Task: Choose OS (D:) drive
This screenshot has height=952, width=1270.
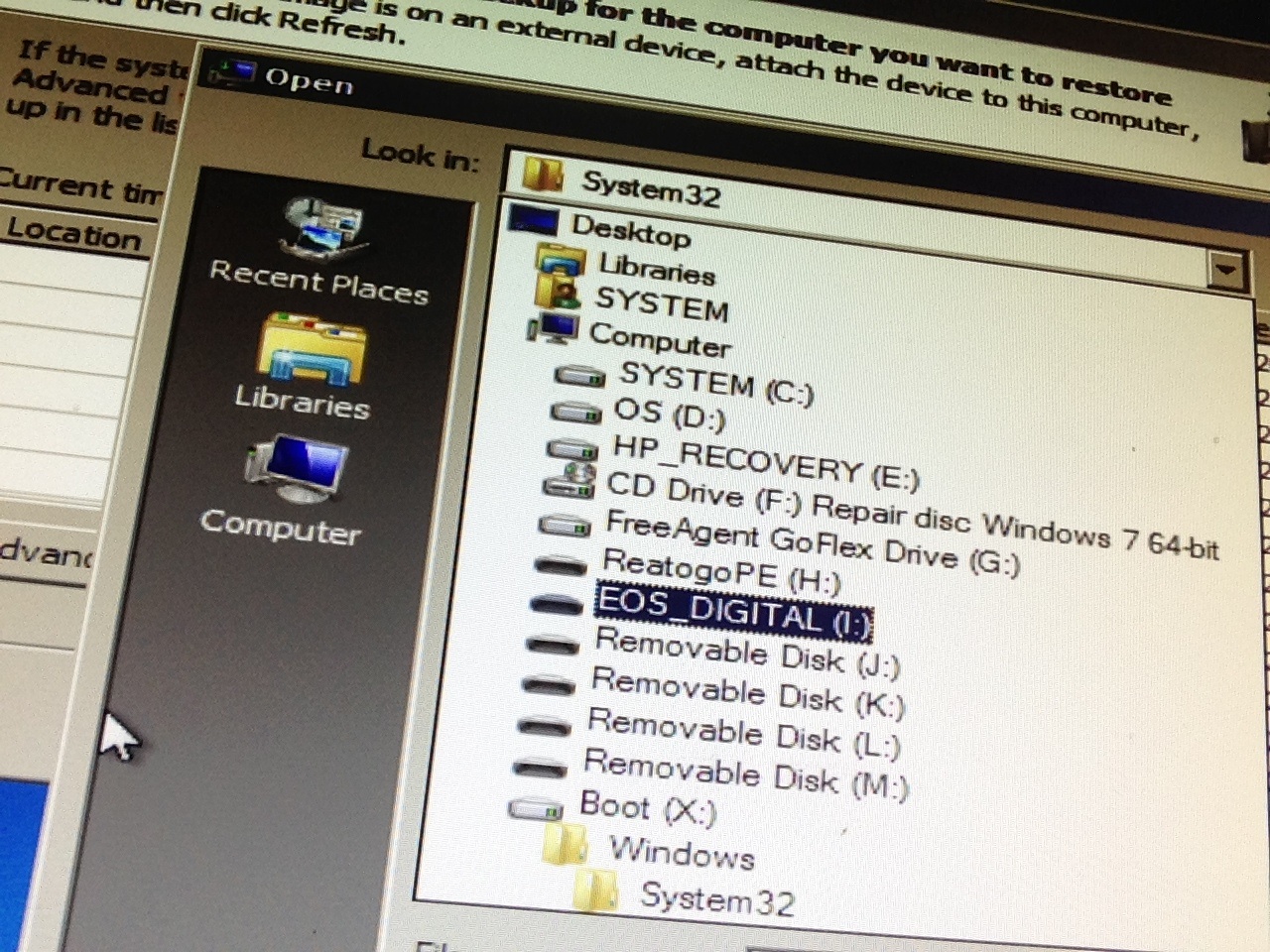Action: (670, 414)
